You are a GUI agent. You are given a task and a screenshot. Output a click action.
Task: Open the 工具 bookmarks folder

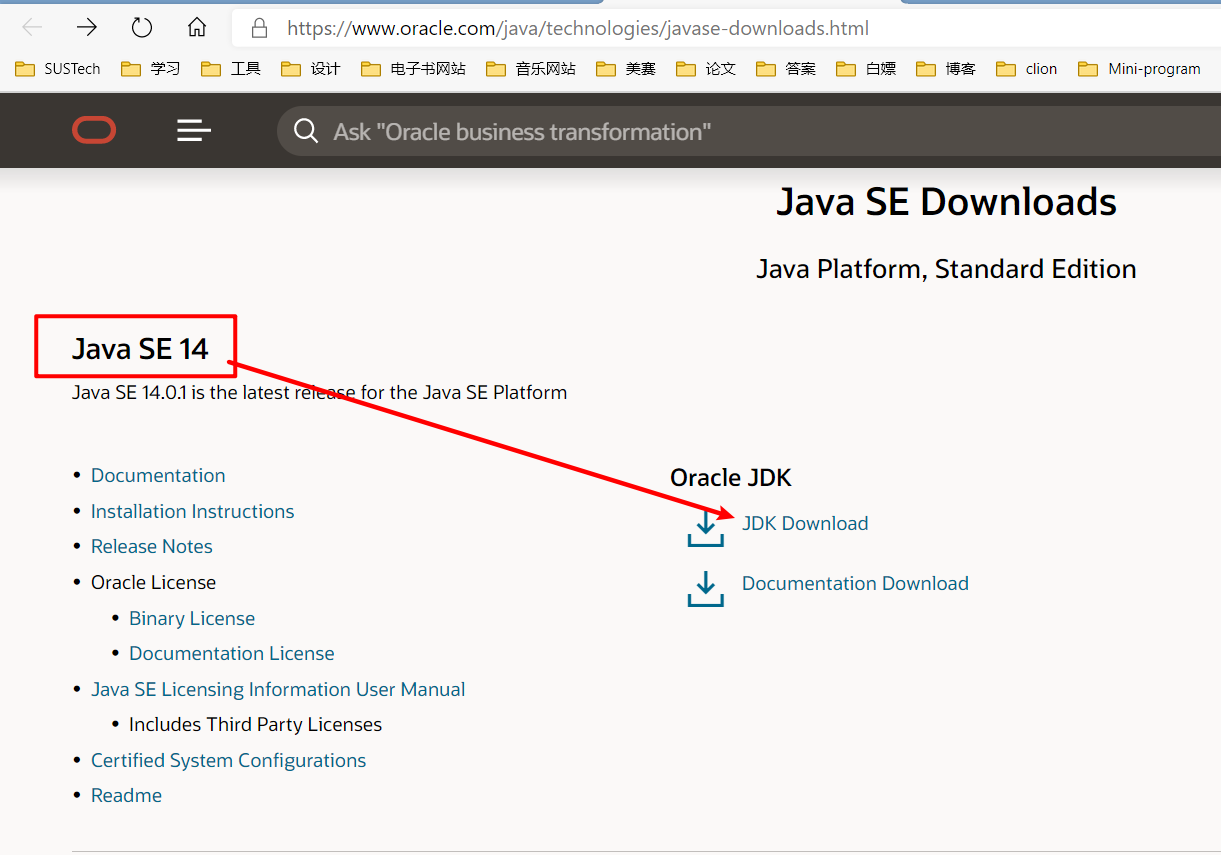pyautogui.click(x=231, y=69)
